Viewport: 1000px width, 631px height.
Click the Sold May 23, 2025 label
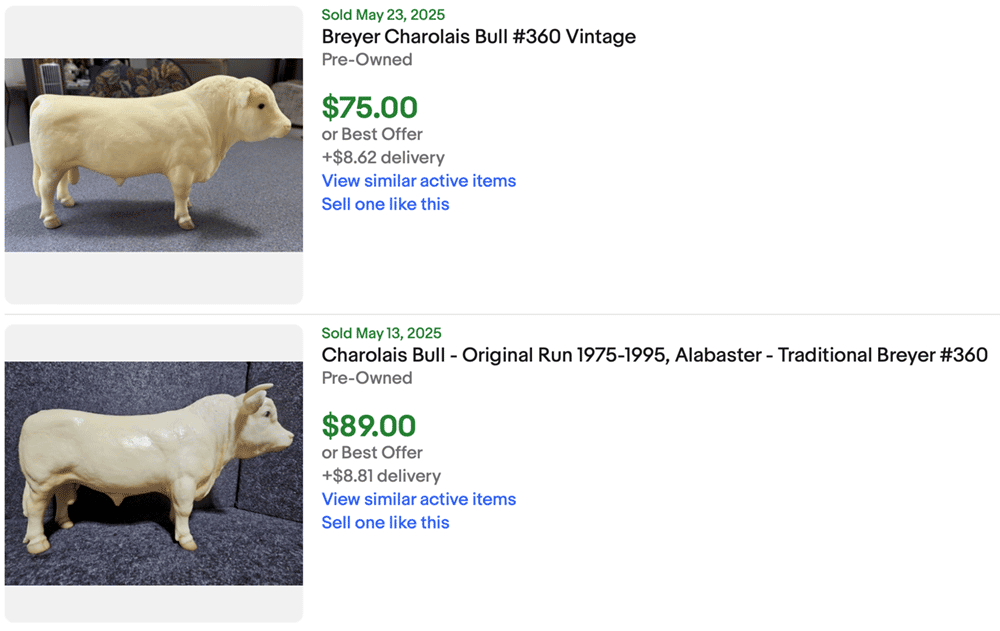tap(383, 15)
